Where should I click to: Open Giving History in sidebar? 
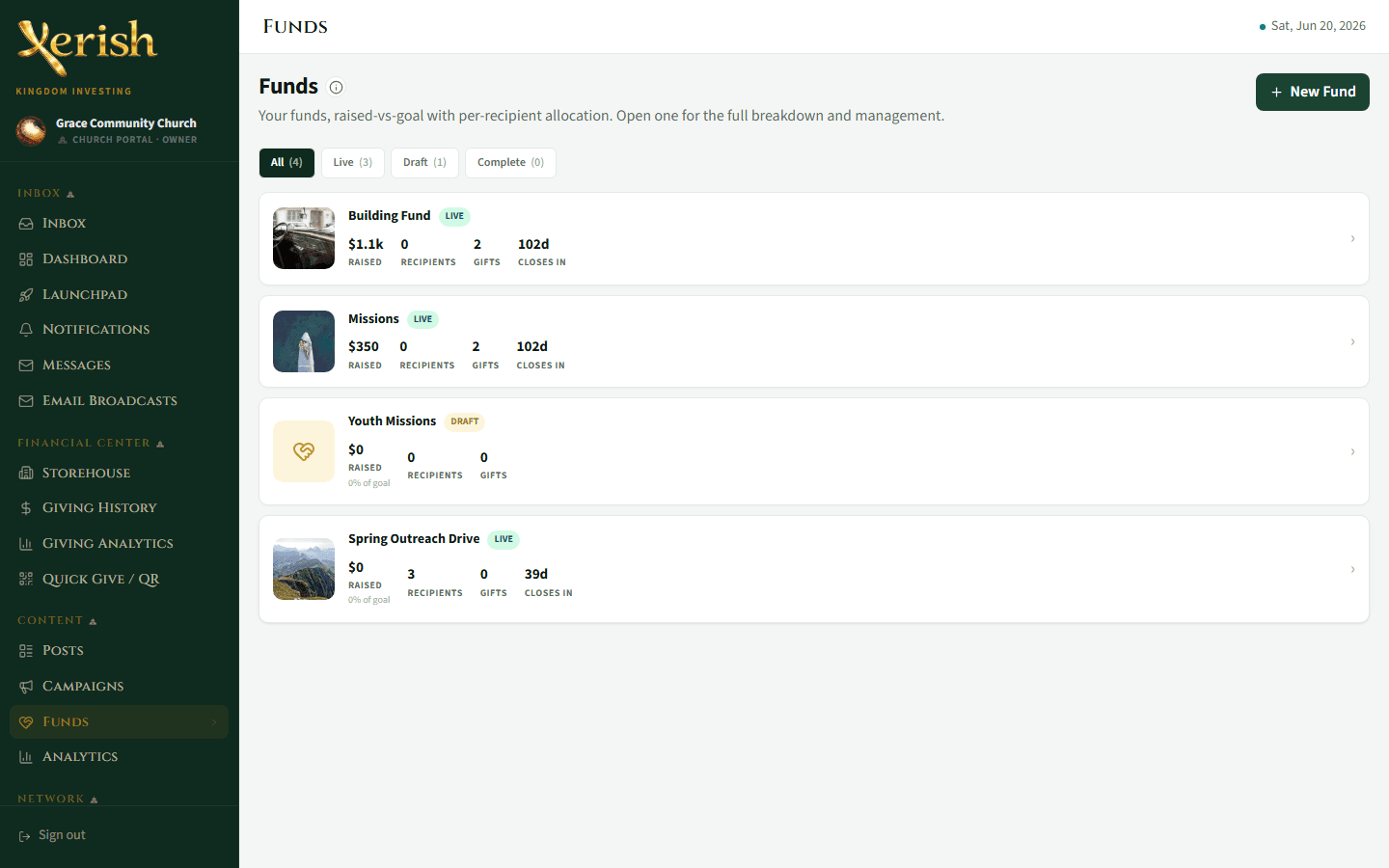[x=99, y=508]
